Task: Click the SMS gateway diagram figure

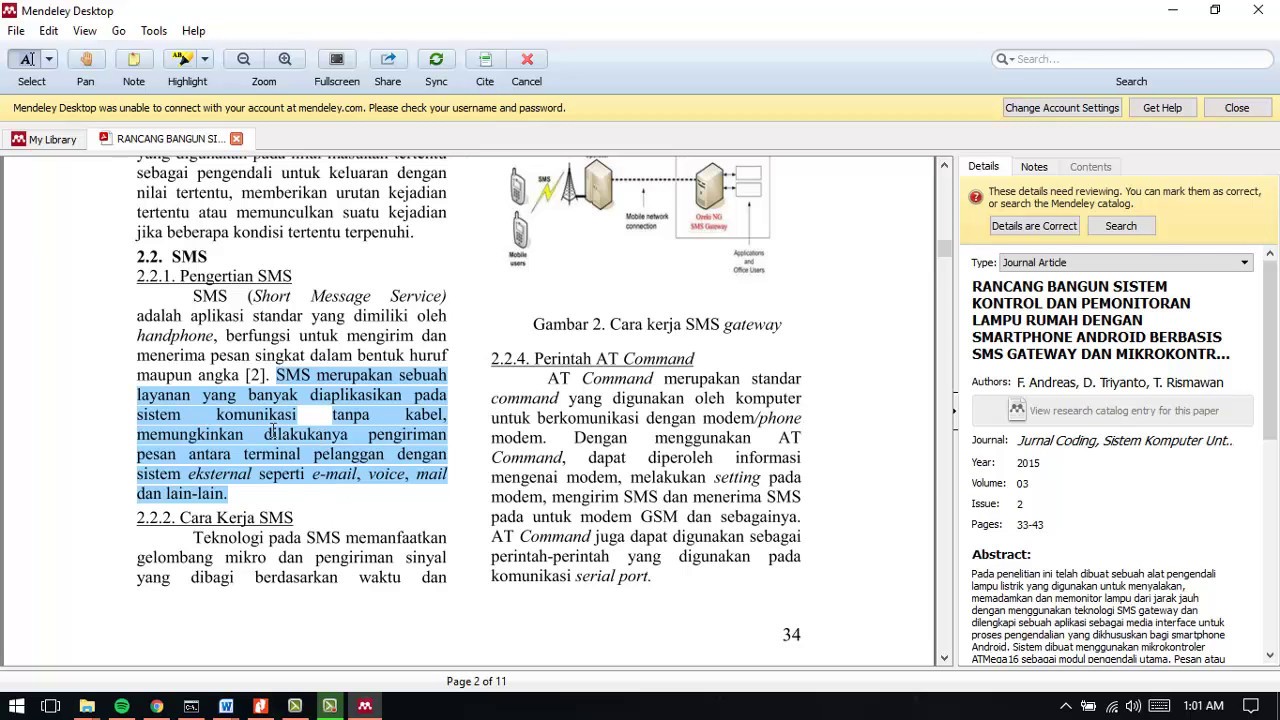Action: click(640, 216)
